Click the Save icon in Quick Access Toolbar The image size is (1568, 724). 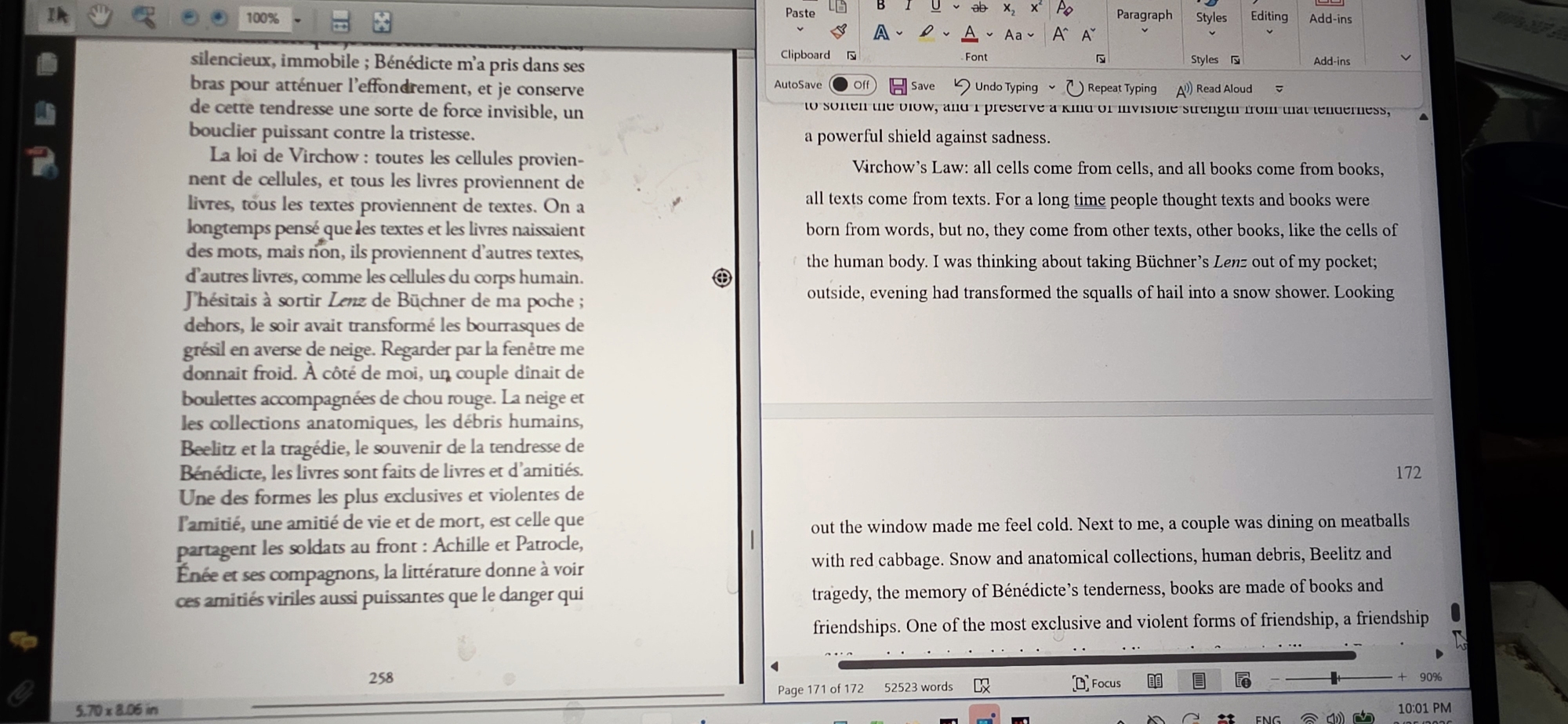coord(898,86)
